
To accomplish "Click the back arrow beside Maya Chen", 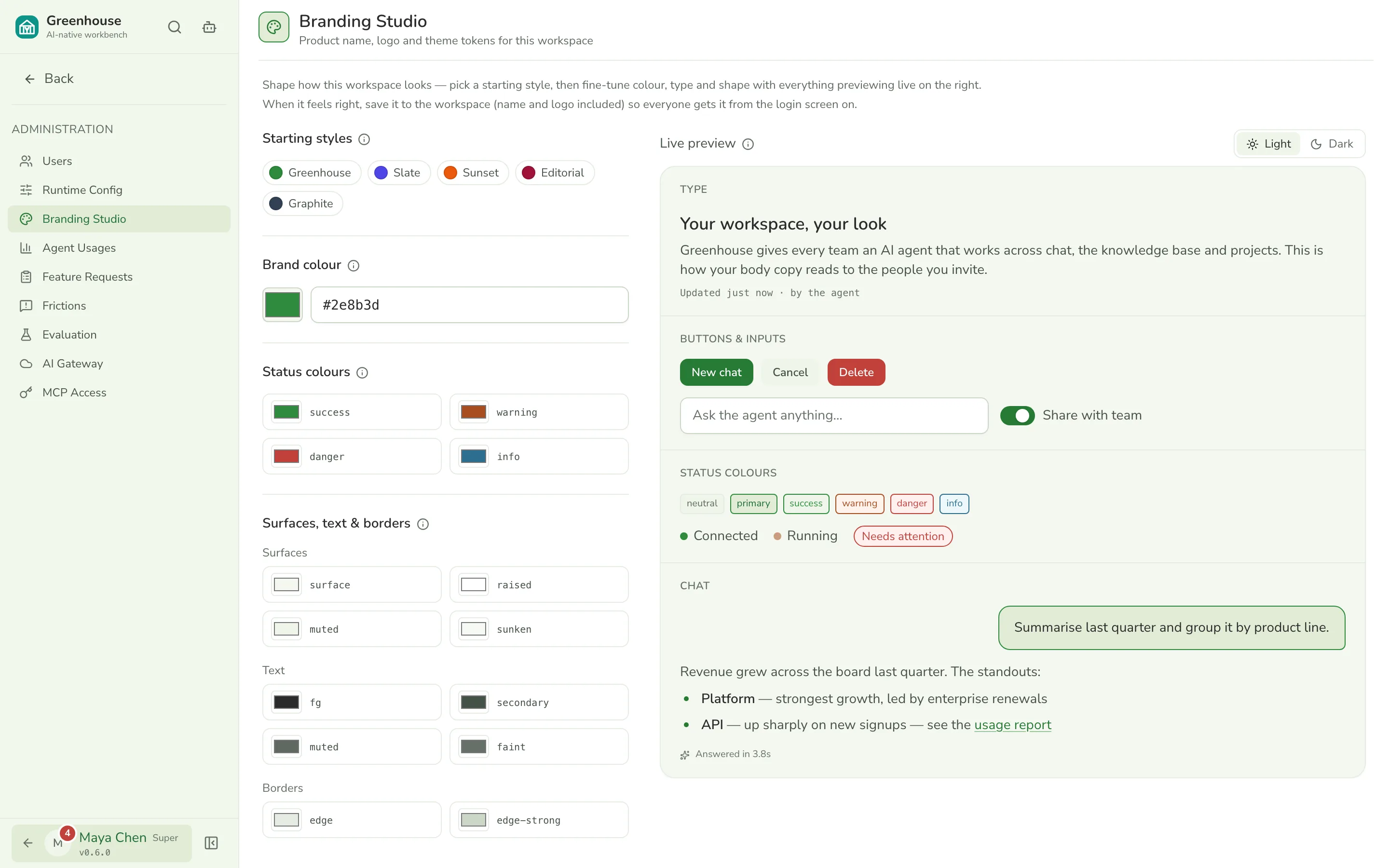I will click(27, 843).
